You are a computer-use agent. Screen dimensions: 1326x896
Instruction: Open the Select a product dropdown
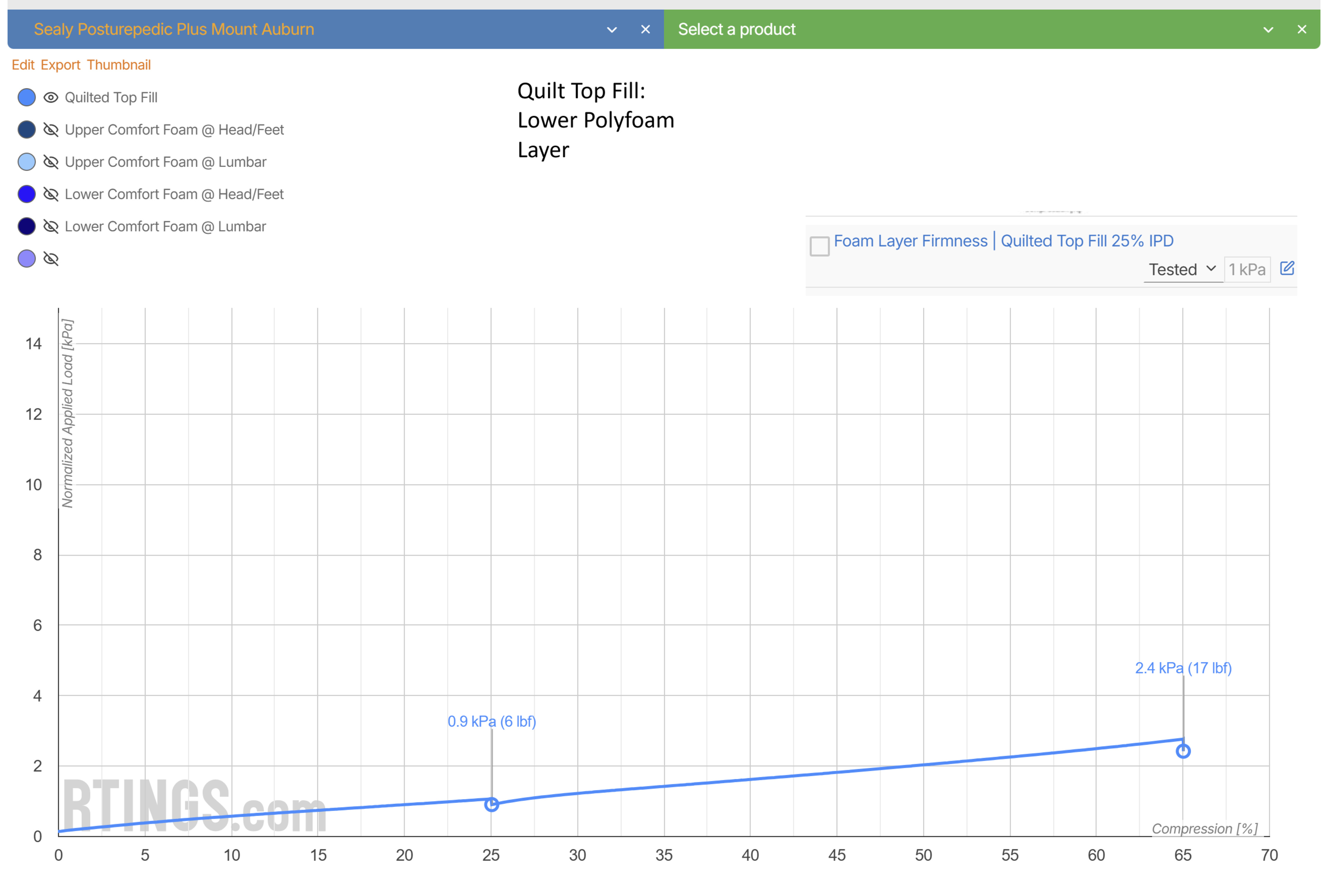pyautogui.click(x=1268, y=30)
